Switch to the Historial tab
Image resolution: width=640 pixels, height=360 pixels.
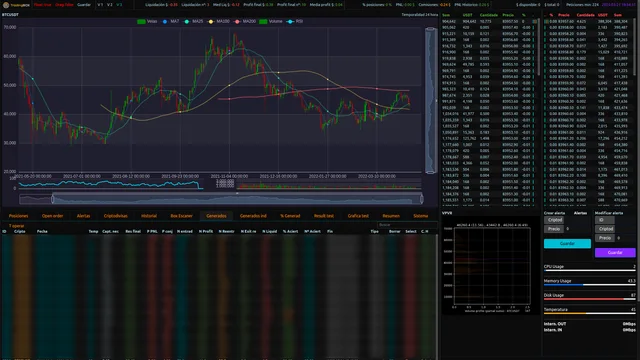[x=149, y=216]
